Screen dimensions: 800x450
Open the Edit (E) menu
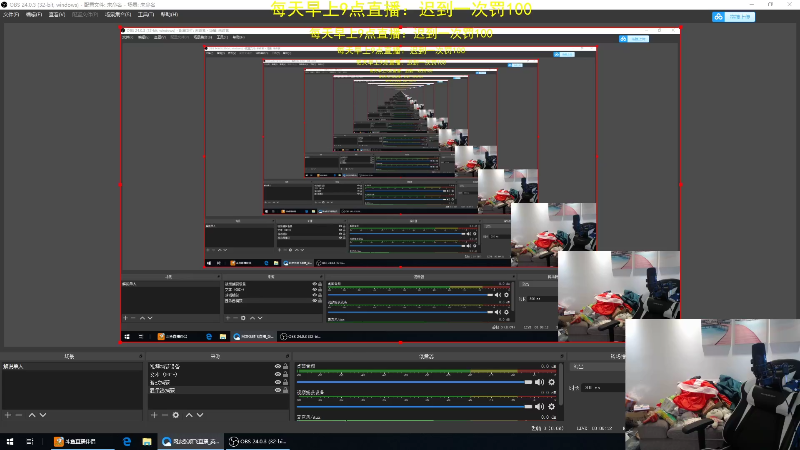click(x=34, y=15)
